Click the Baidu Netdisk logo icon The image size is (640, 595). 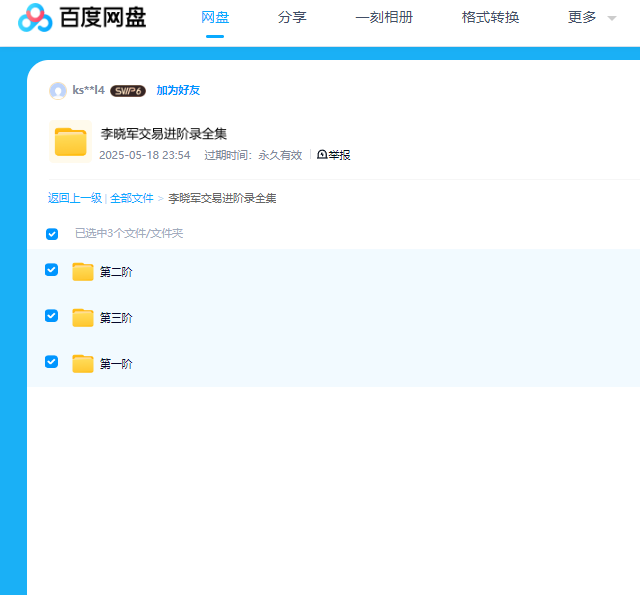point(35,18)
